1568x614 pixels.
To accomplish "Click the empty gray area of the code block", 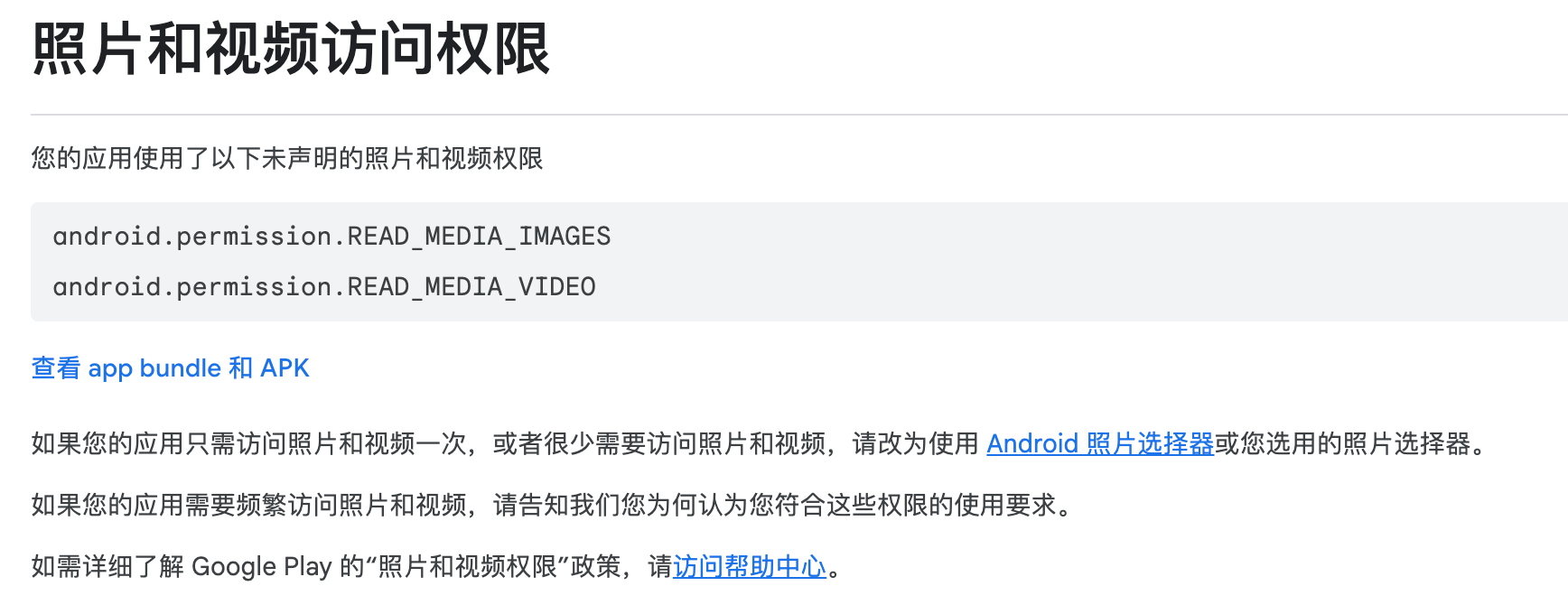I will pyautogui.click(x=1084, y=262).
